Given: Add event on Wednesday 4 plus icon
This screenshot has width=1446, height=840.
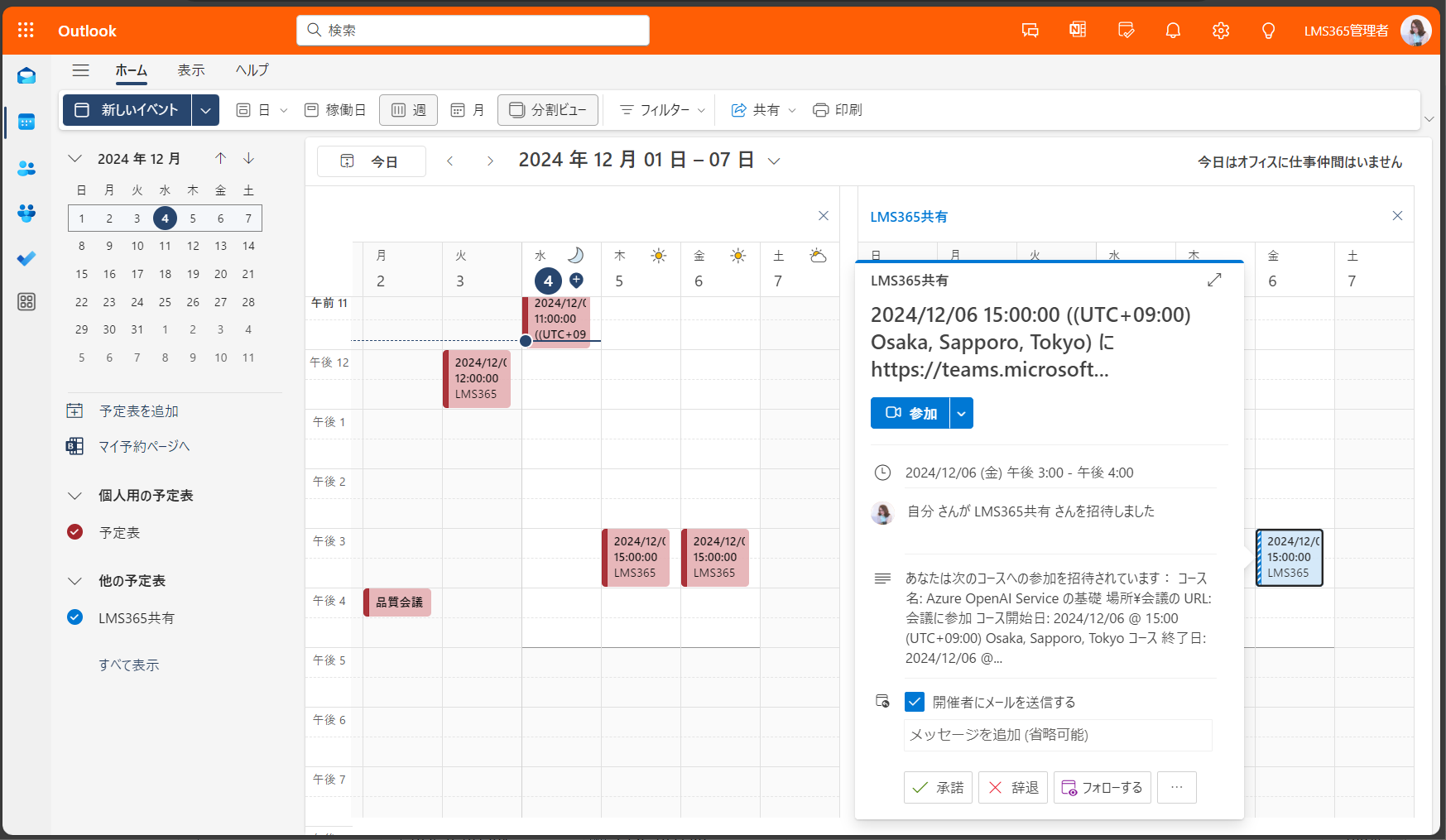Looking at the screenshot, I should tap(577, 280).
